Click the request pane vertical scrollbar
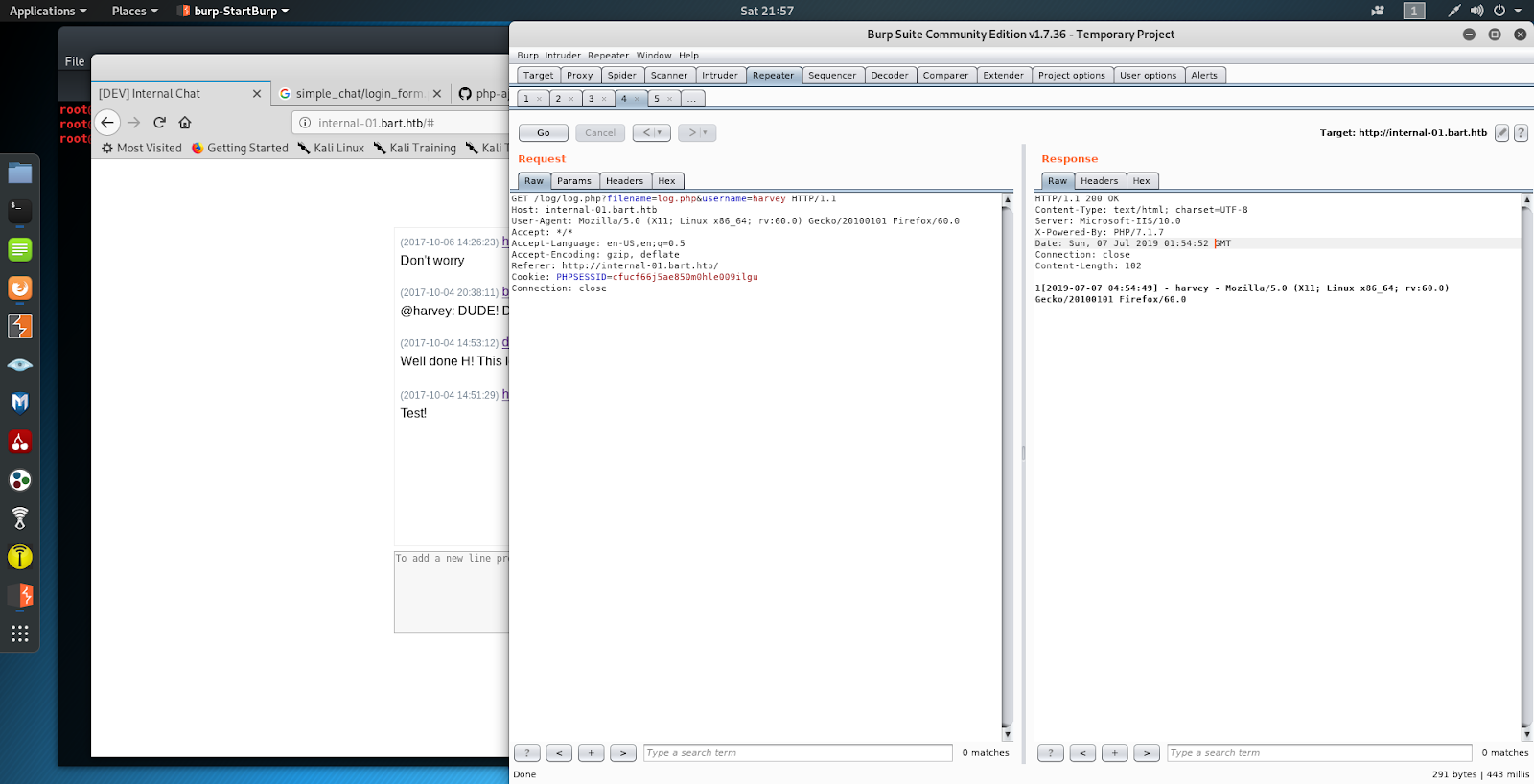1534x784 pixels. pyautogui.click(x=1007, y=467)
